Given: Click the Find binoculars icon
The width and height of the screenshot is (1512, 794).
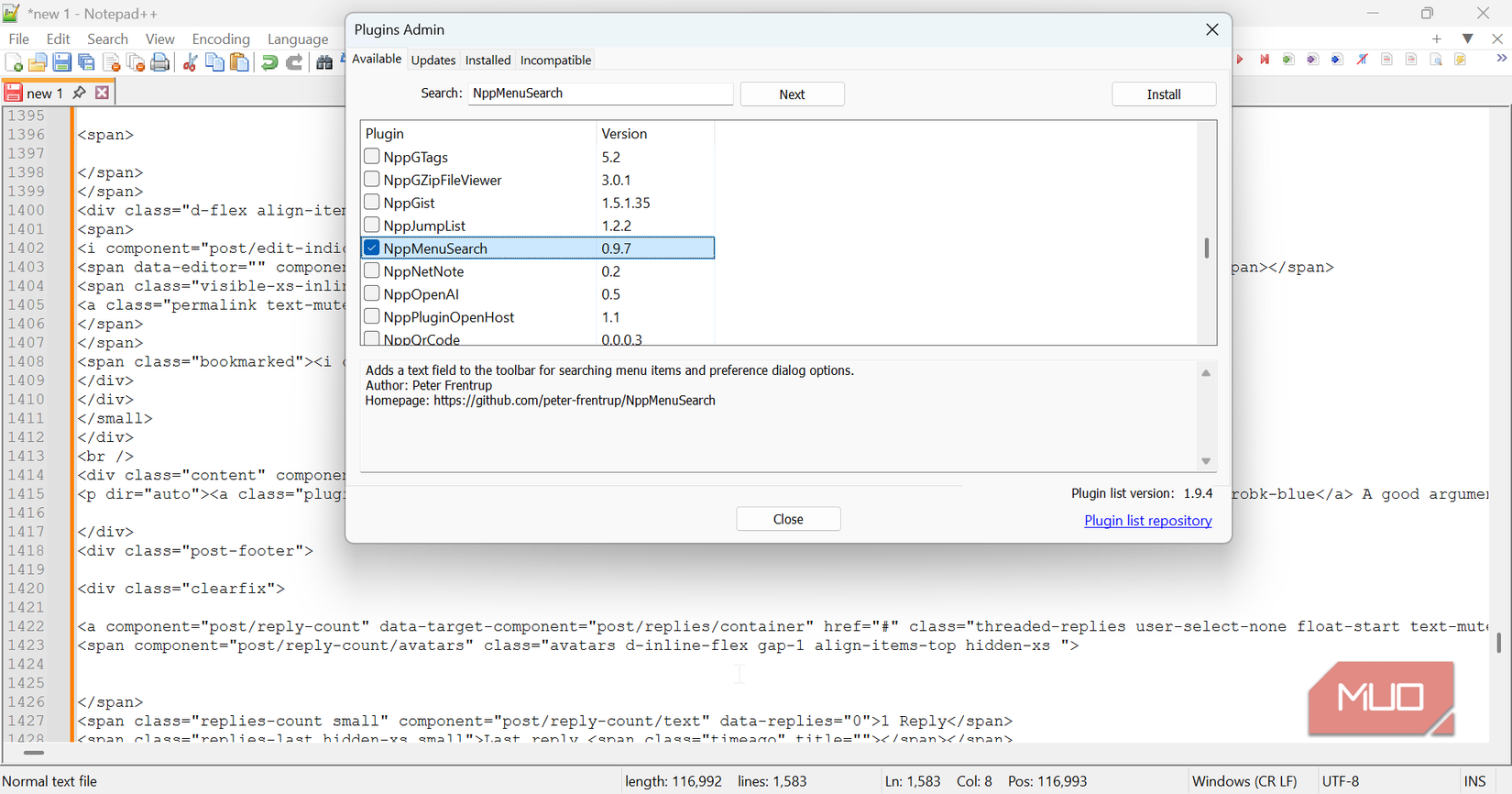Looking at the screenshot, I should pyautogui.click(x=324, y=62).
